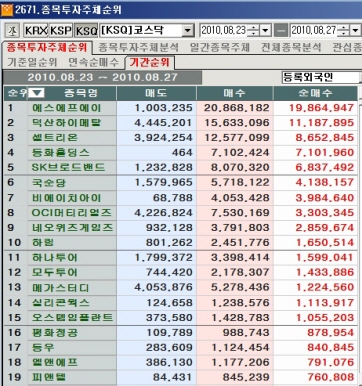Select stock 셀트리온 in rank 3

tap(55, 138)
